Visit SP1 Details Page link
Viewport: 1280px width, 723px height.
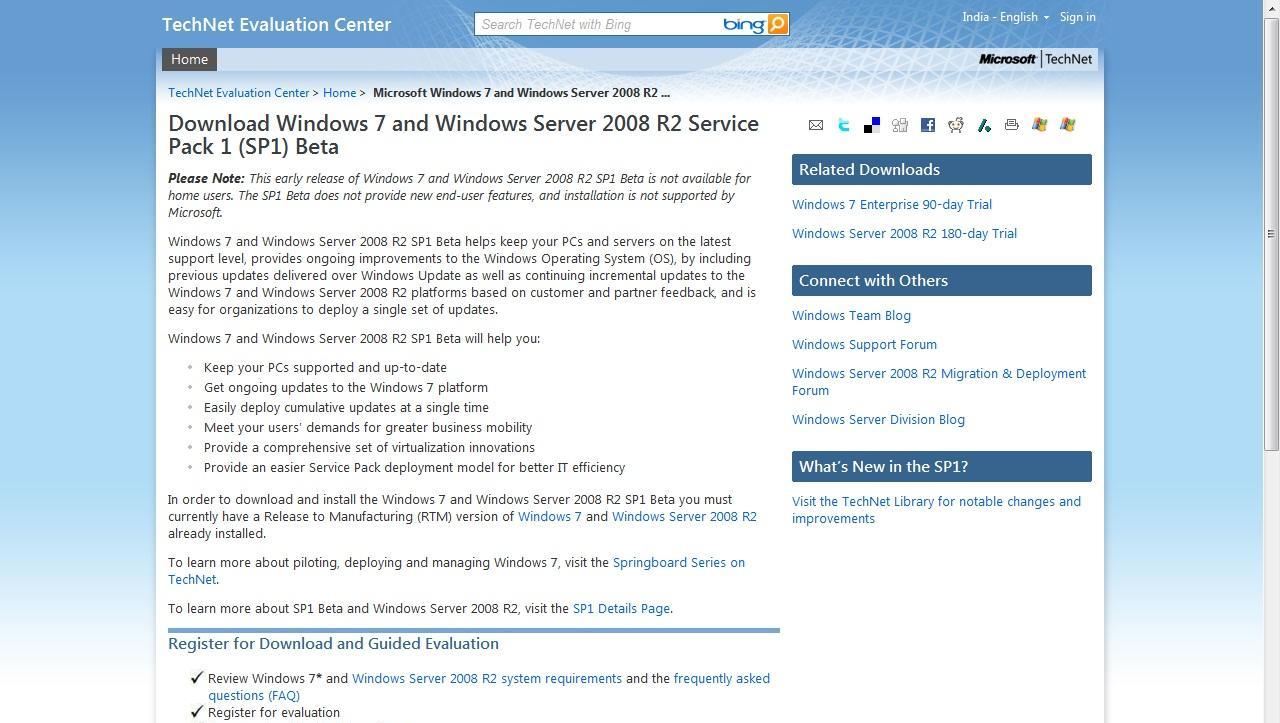[621, 608]
